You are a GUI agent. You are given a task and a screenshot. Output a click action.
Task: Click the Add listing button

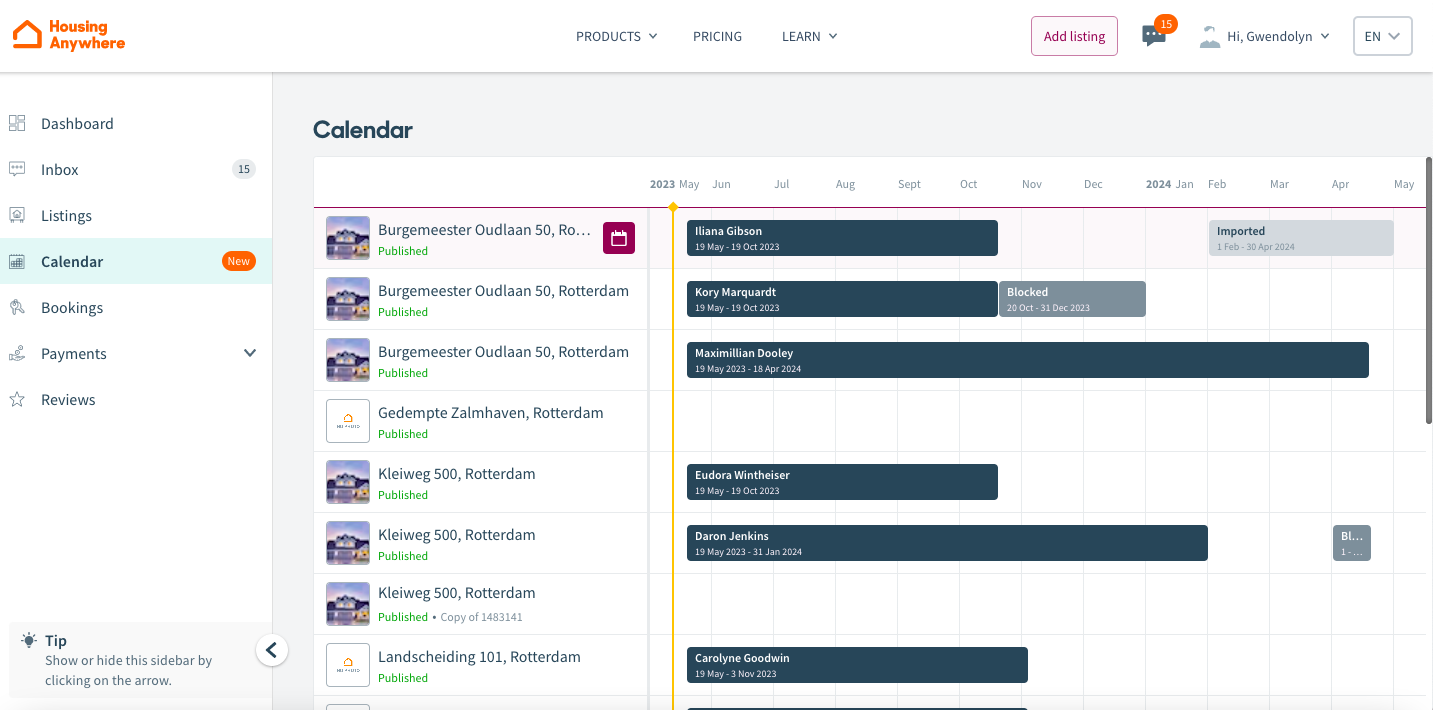[x=1074, y=36]
